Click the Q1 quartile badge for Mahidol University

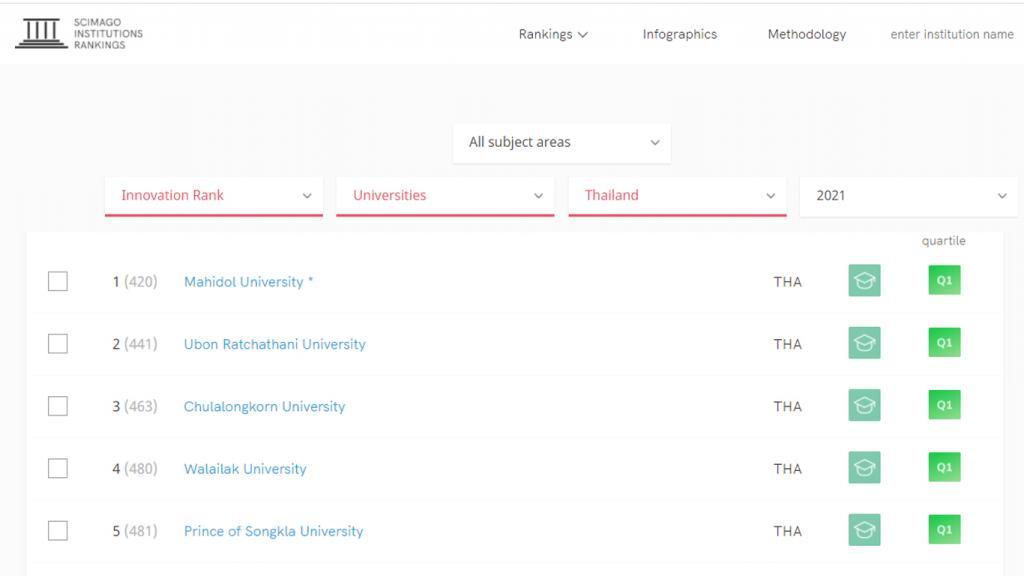click(x=944, y=280)
